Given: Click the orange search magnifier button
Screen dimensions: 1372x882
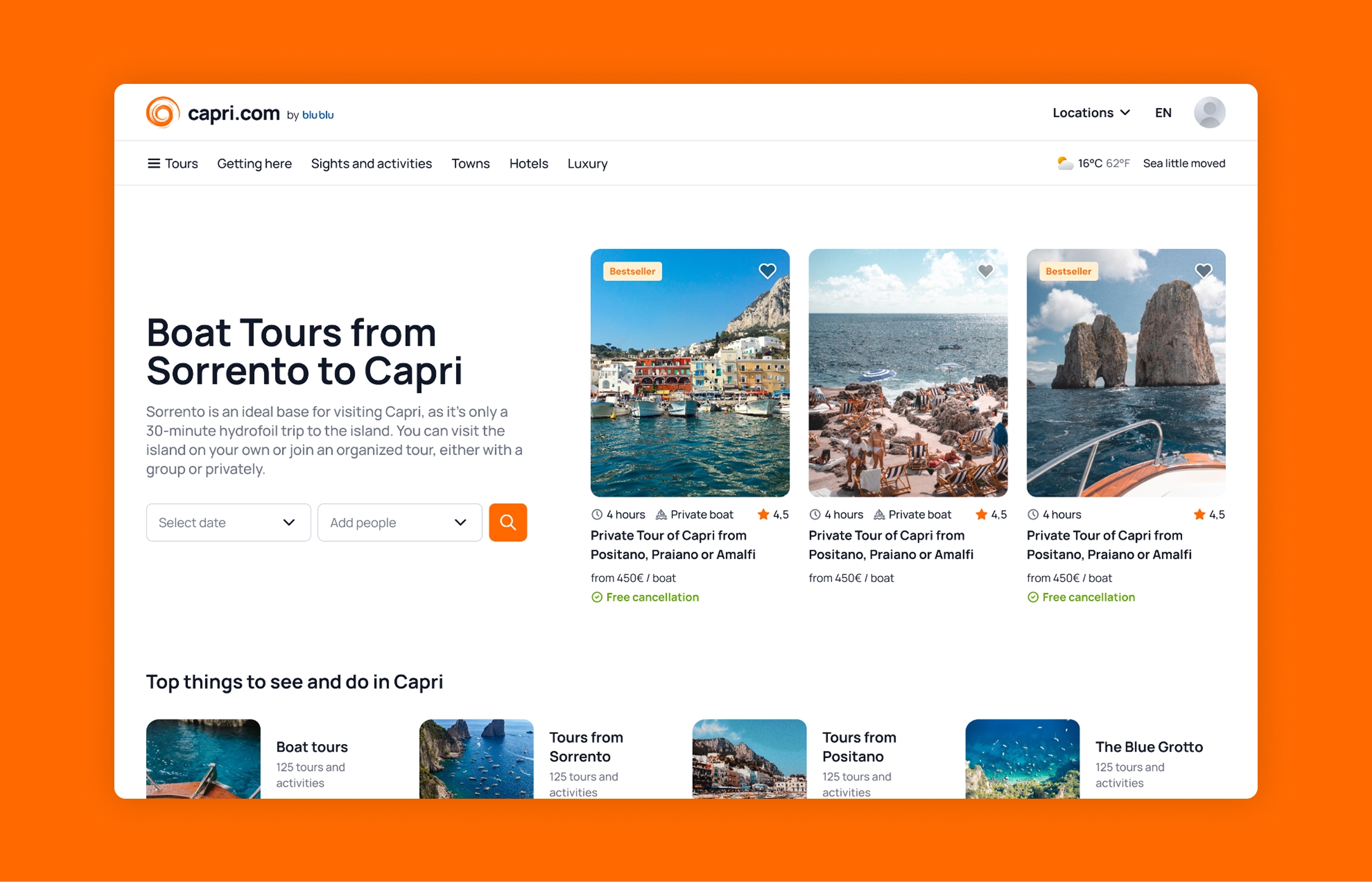Looking at the screenshot, I should click(x=508, y=522).
